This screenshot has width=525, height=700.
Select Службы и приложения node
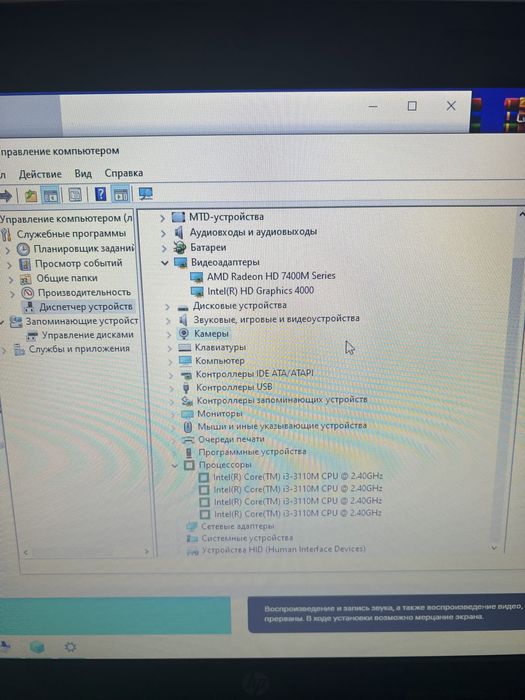79,349
